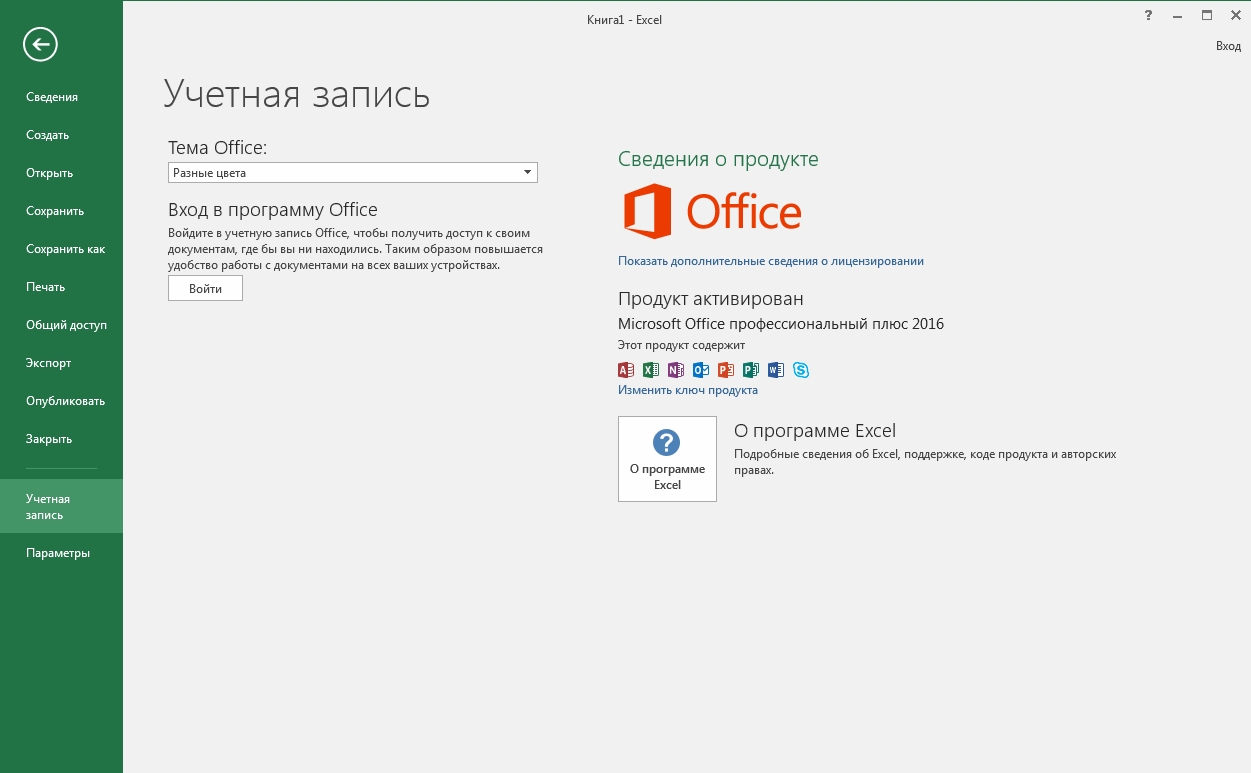1251x773 pixels.
Task: Click the Outlook app icon
Action: pyautogui.click(x=701, y=370)
